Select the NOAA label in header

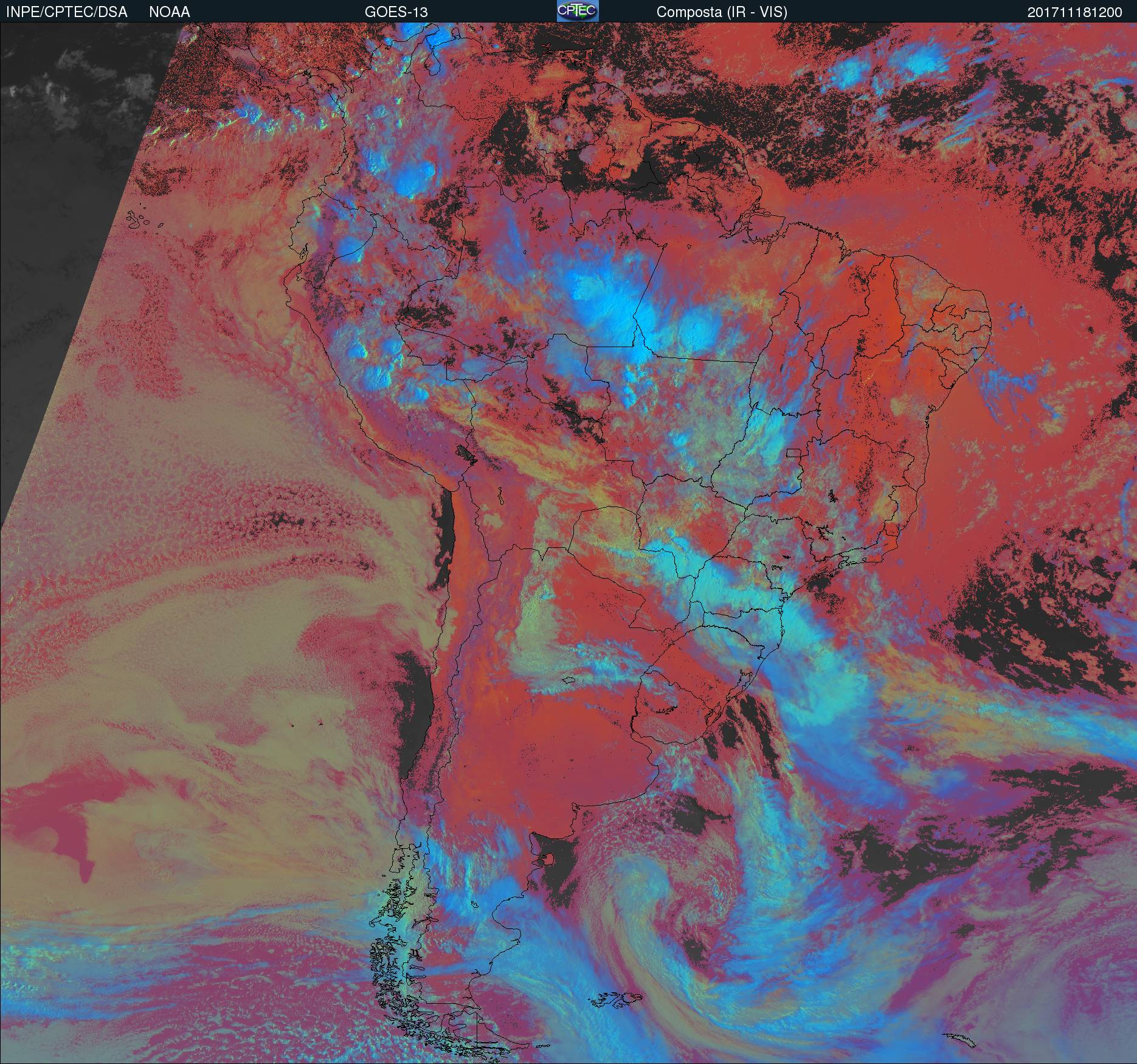tap(170, 12)
